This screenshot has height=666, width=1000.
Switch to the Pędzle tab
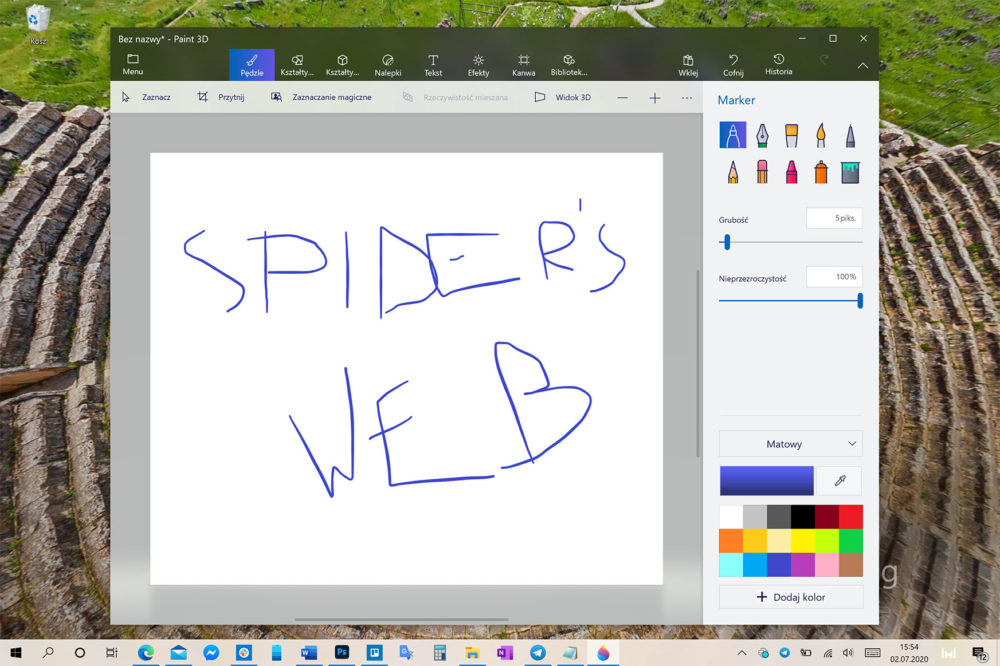pyautogui.click(x=252, y=64)
